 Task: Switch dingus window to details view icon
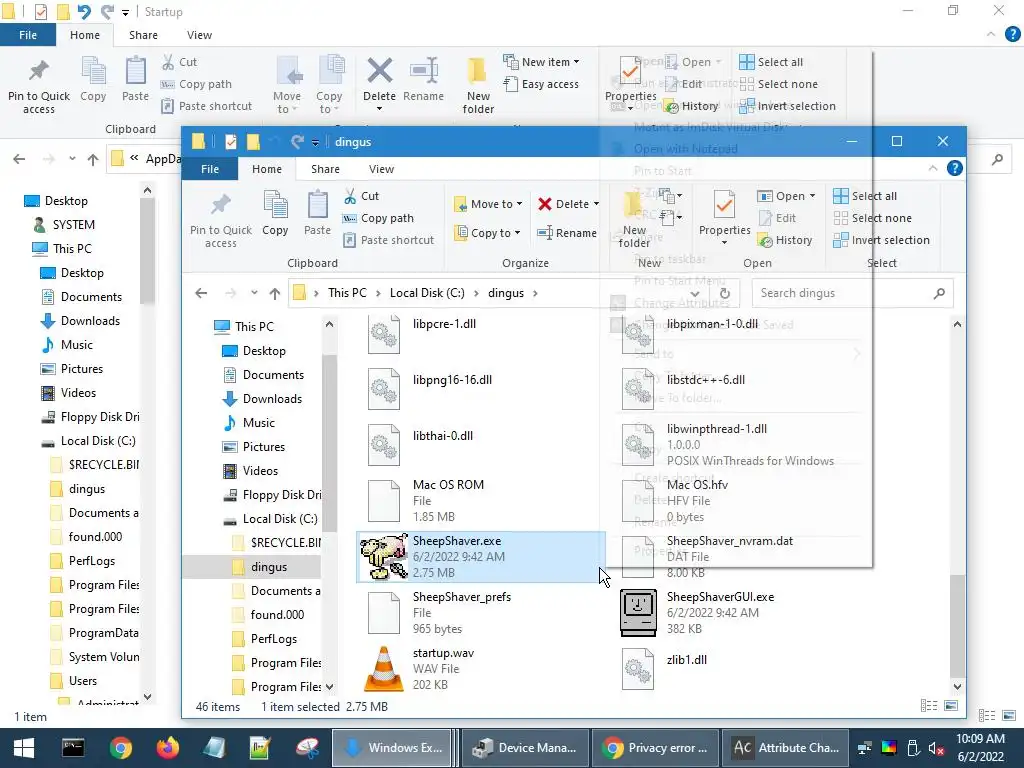coord(929,705)
